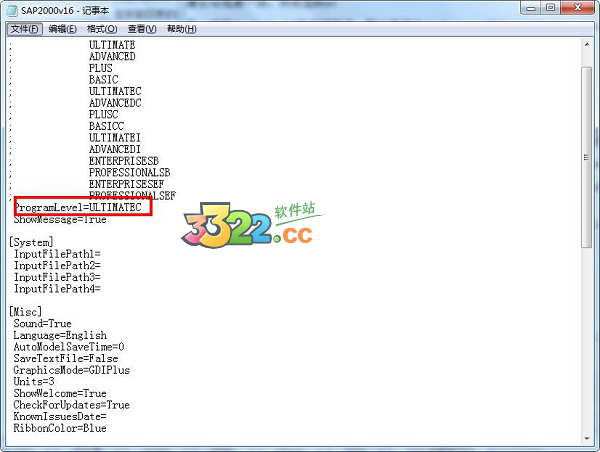This screenshot has height=452, width=600.
Task: Click the Notepad icon in title bar
Action: pos(13,10)
